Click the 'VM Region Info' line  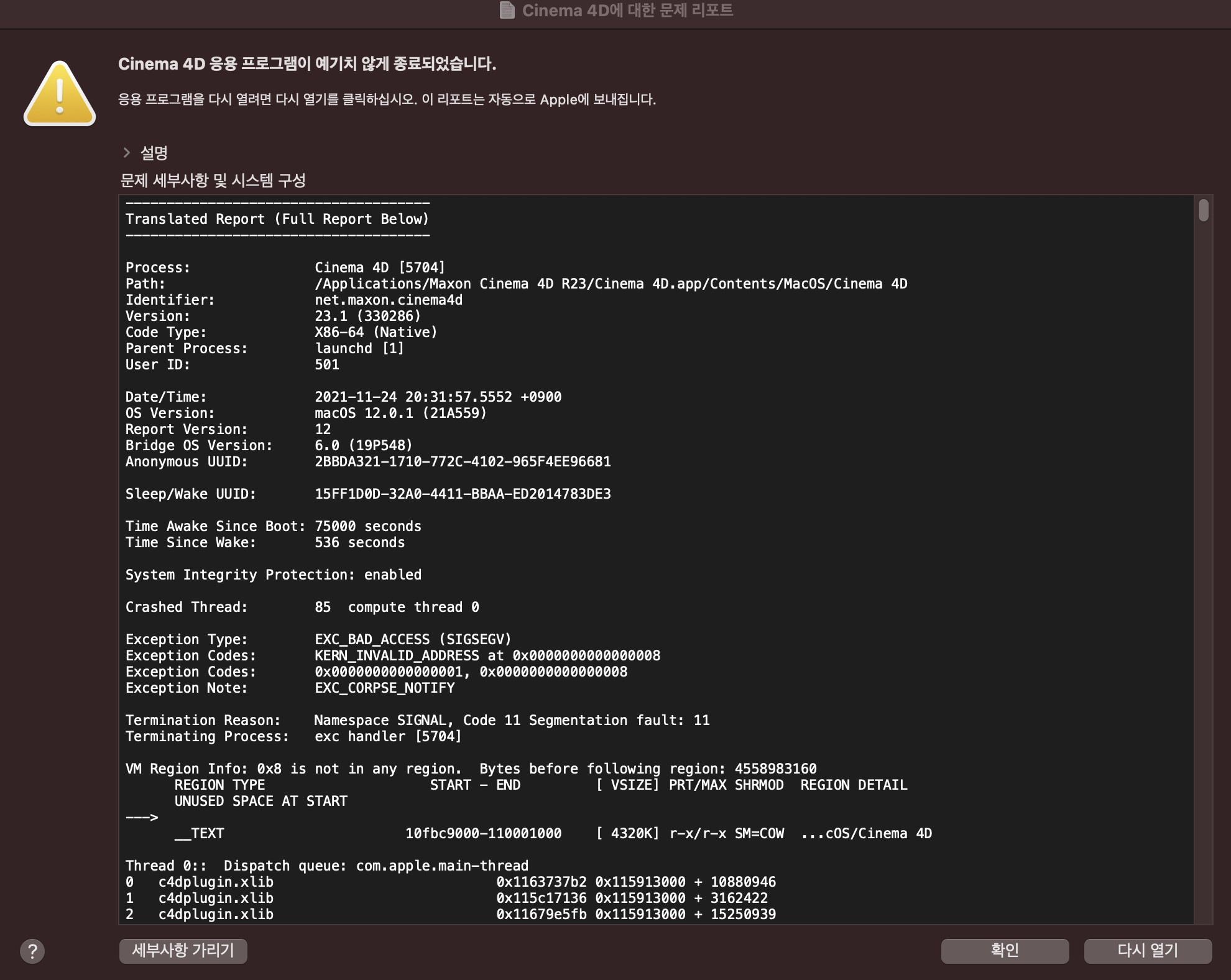[x=471, y=769]
